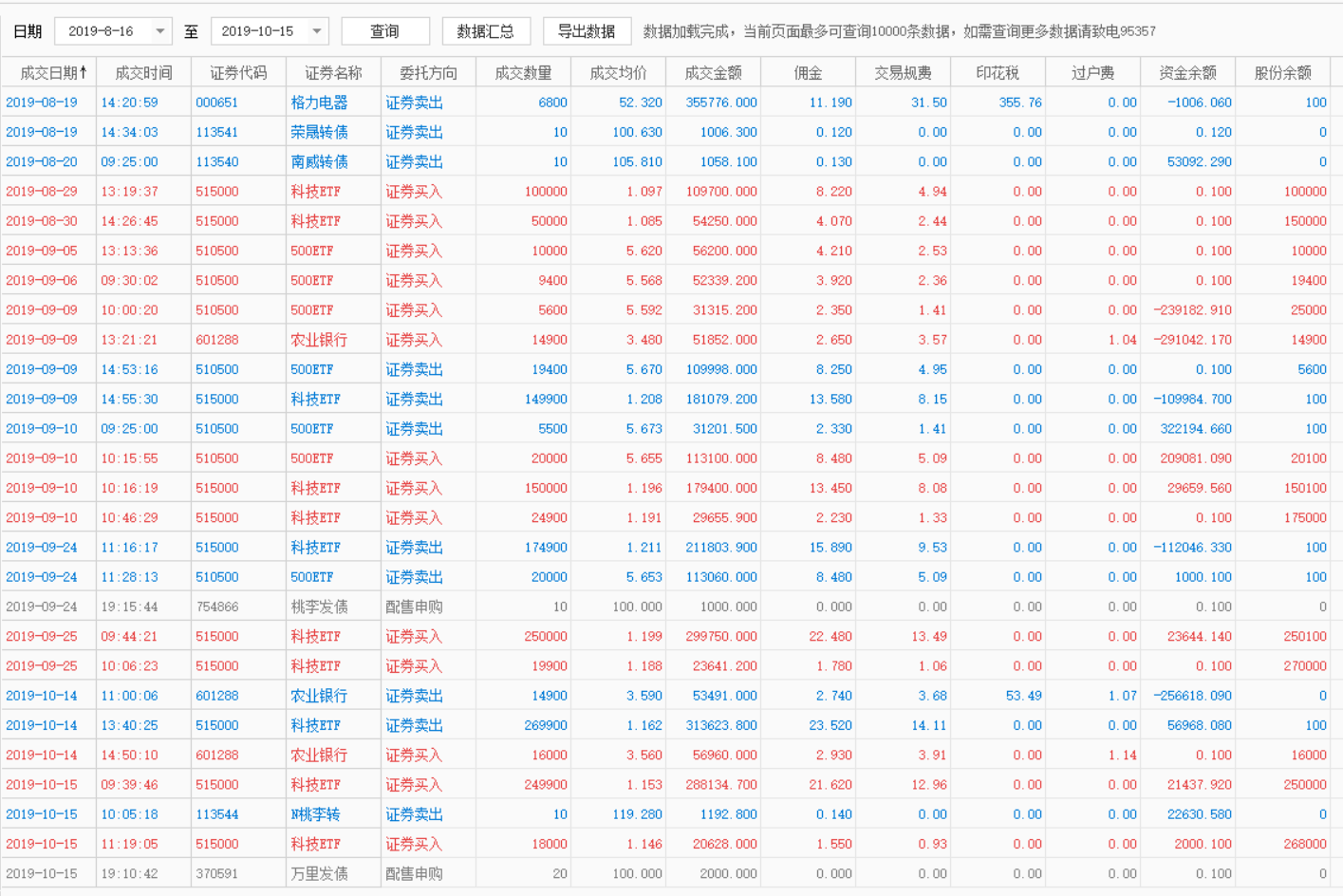Click trade amount 288134.700
This screenshot has height=896, width=1343.
[x=721, y=784]
